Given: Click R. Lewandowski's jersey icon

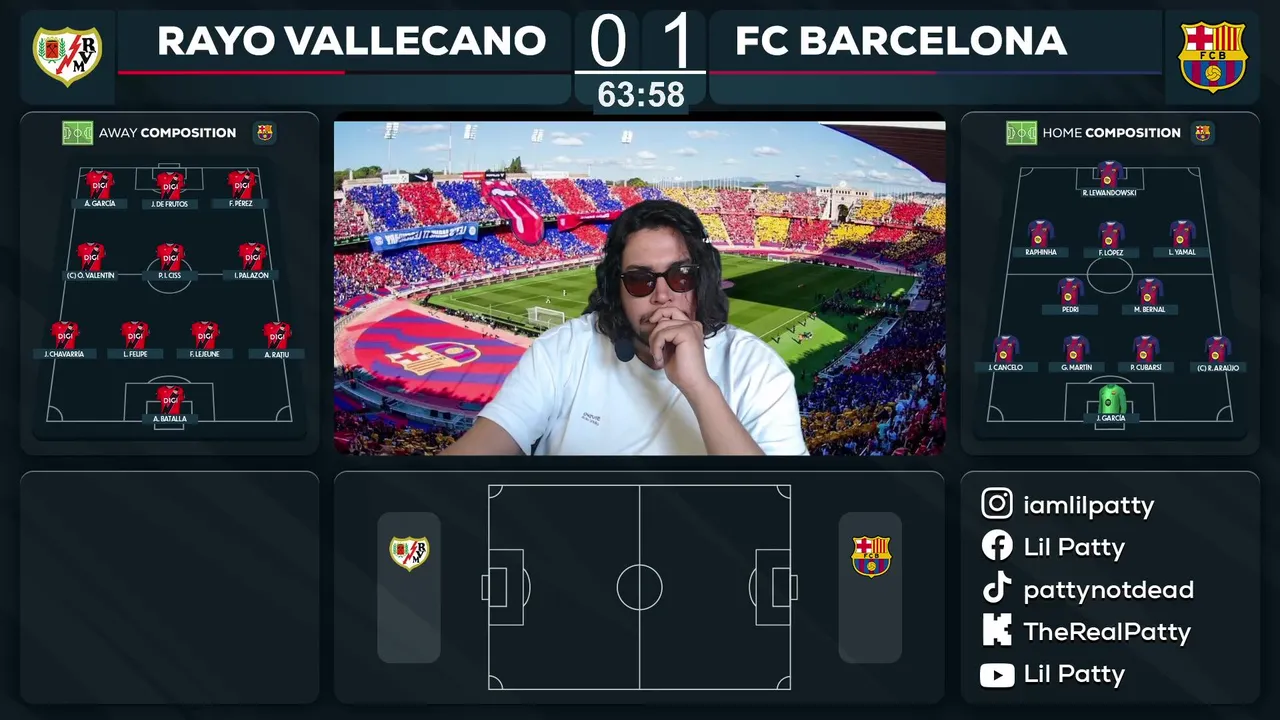Looking at the screenshot, I should click(x=1109, y=174).
